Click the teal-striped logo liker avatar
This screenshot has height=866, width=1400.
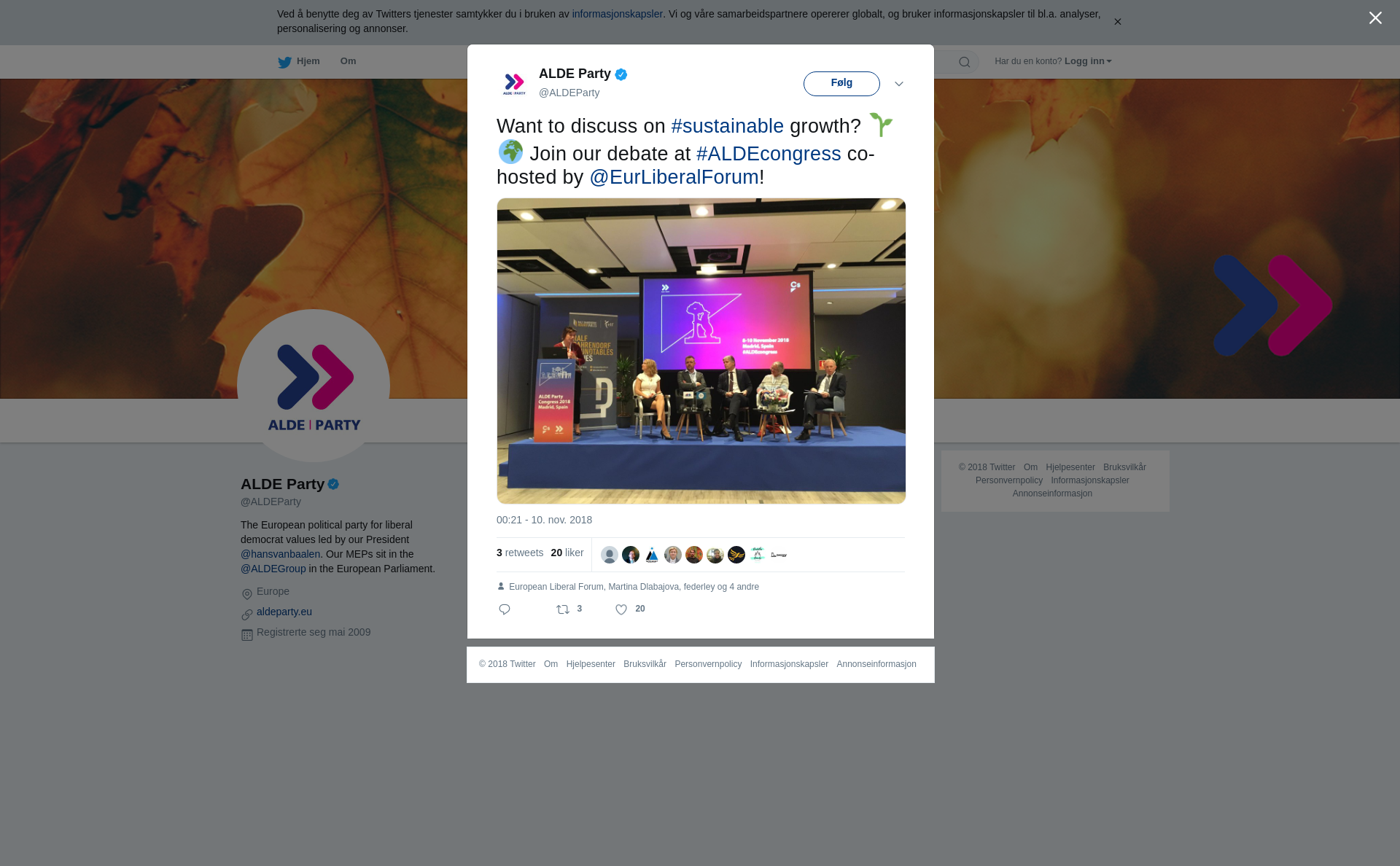click(758, 555)
